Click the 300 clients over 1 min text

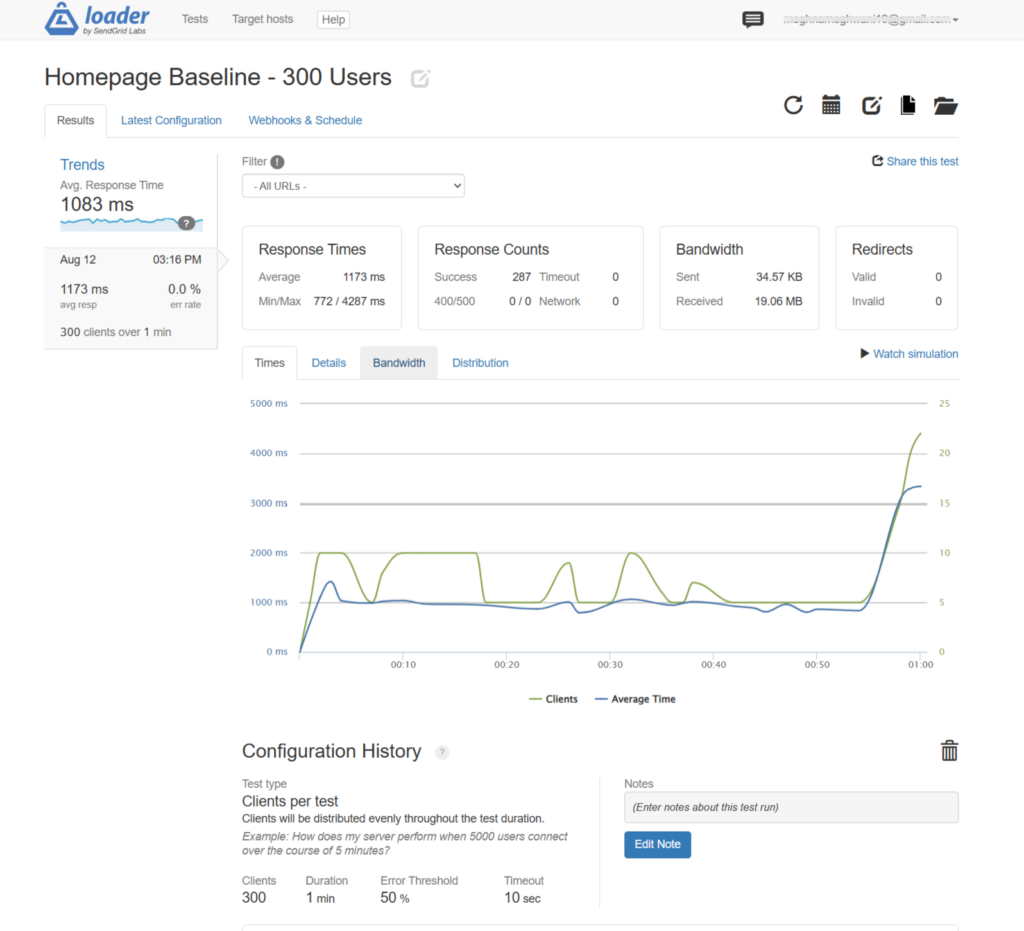116,332
